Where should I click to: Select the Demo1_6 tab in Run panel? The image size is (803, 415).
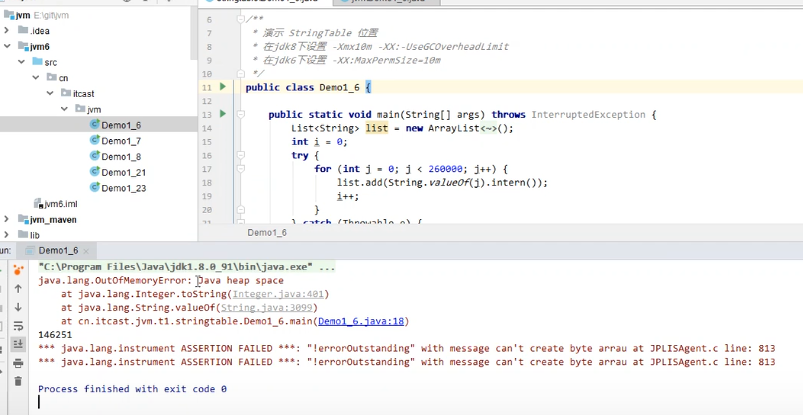pyautogui.click(x=58, y=251)
